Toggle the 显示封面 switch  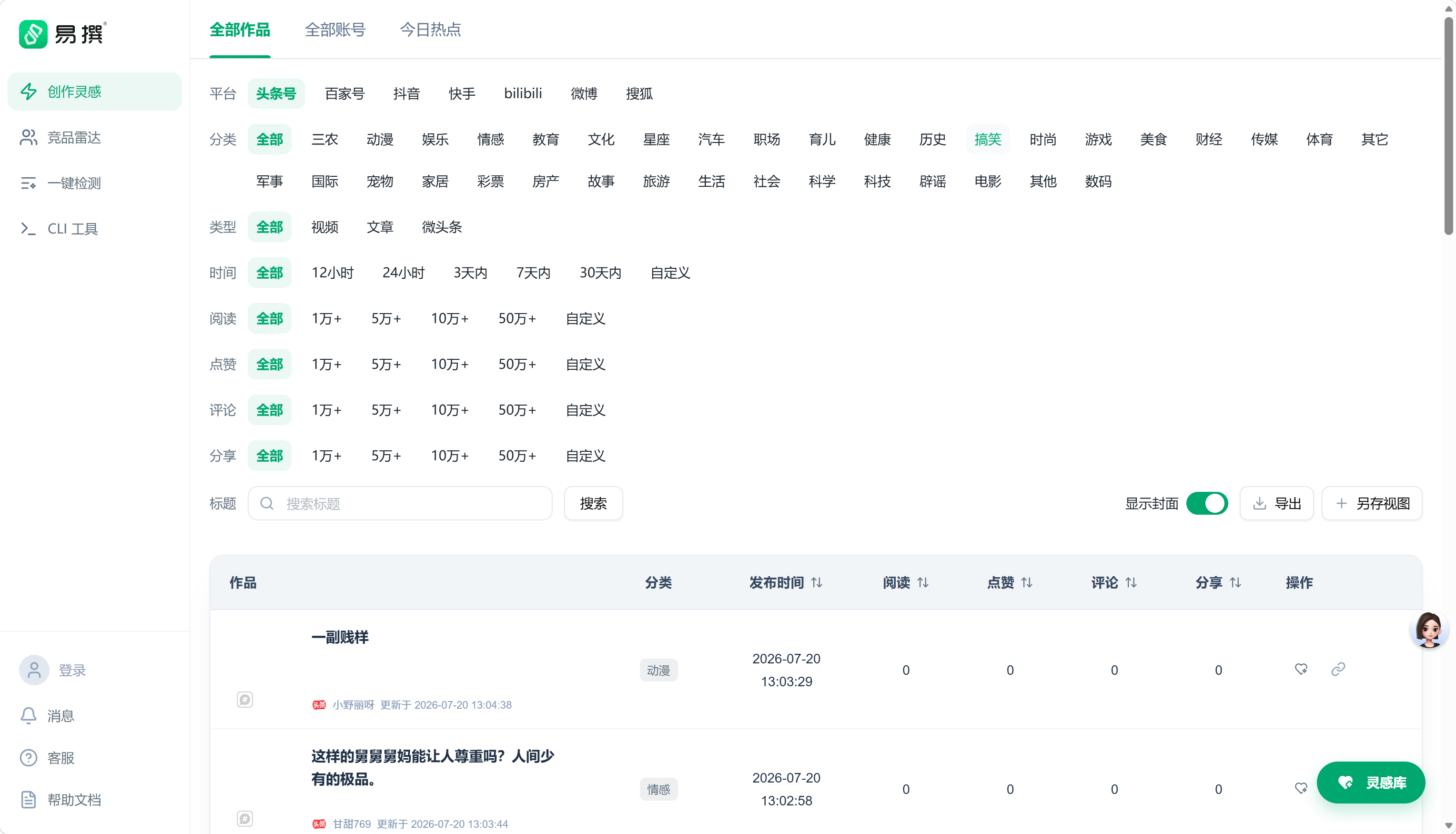1207,503
